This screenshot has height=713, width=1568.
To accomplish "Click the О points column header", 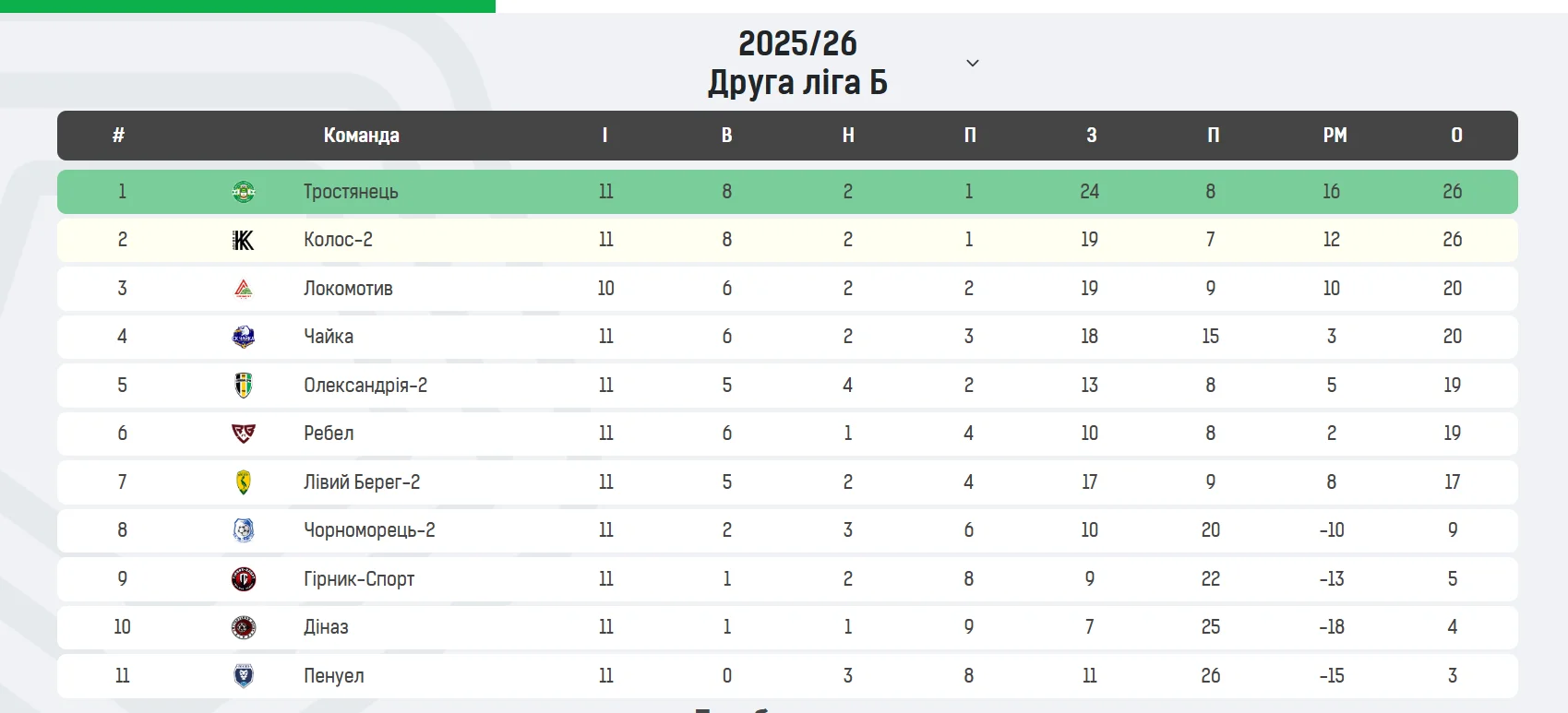I will click(1456, 136).
